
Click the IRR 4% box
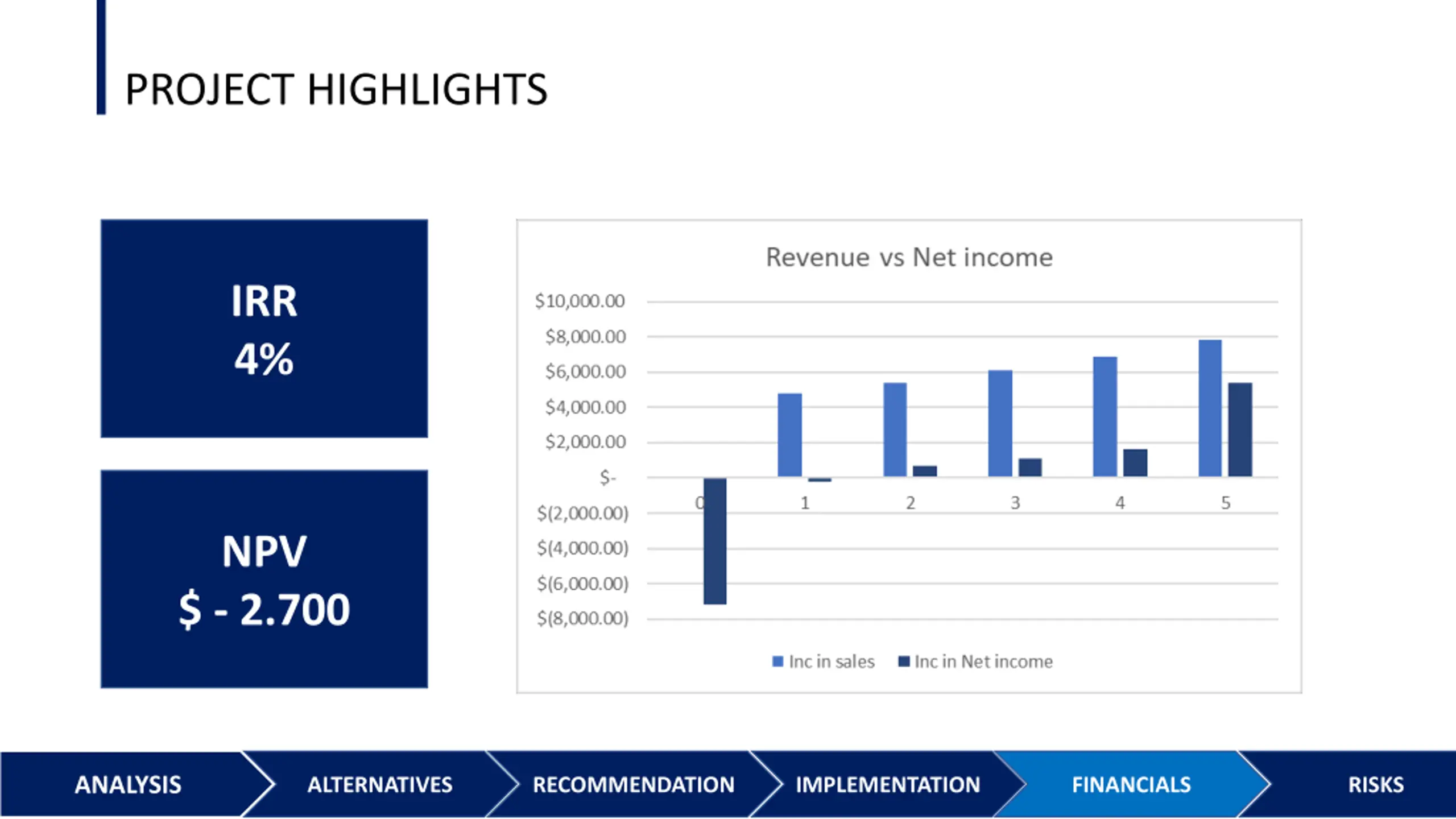[x=264, y=329]
